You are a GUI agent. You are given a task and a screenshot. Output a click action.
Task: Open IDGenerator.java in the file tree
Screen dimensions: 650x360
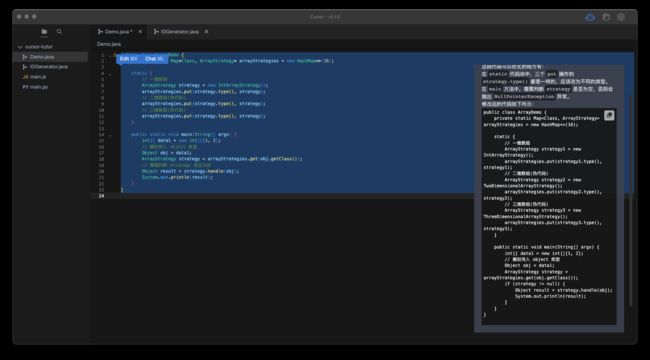50,67
